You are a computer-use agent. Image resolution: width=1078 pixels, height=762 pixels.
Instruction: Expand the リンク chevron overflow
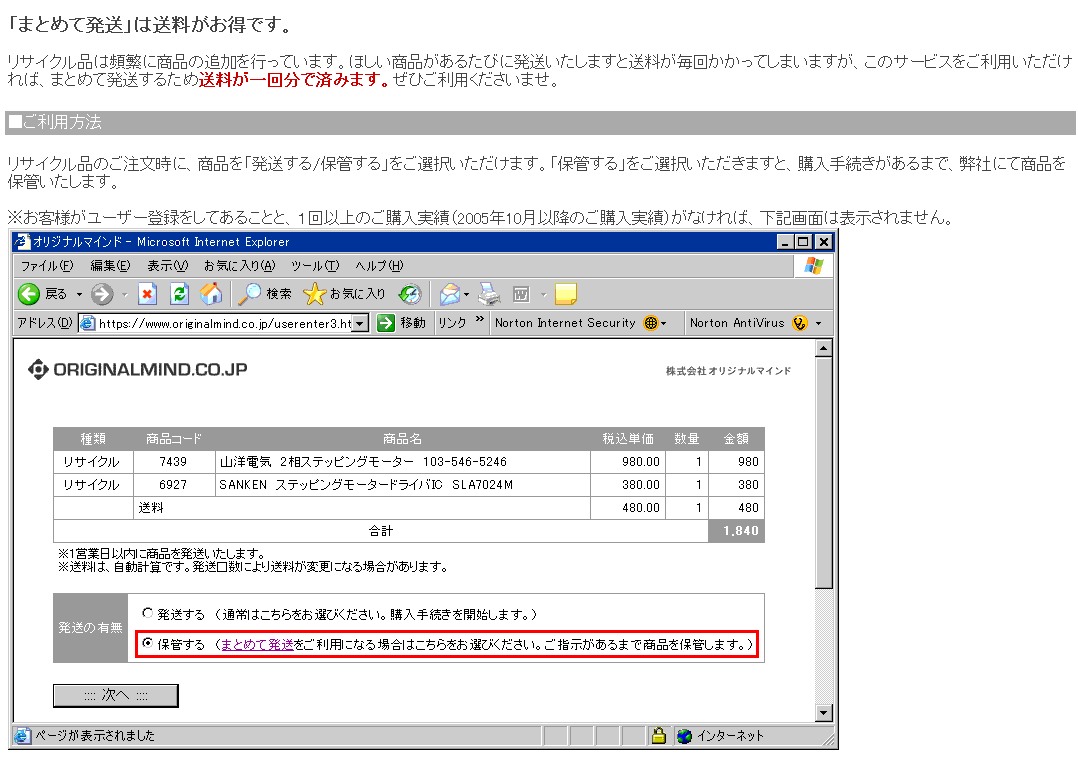479,320
